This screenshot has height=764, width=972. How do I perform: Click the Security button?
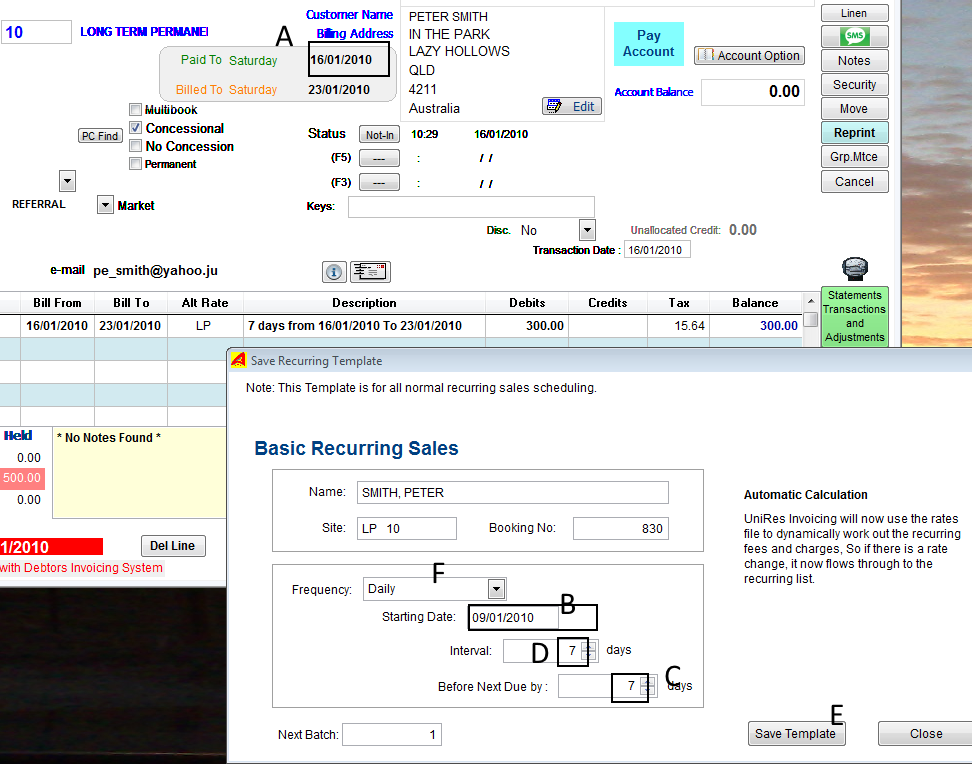point(854,84)
